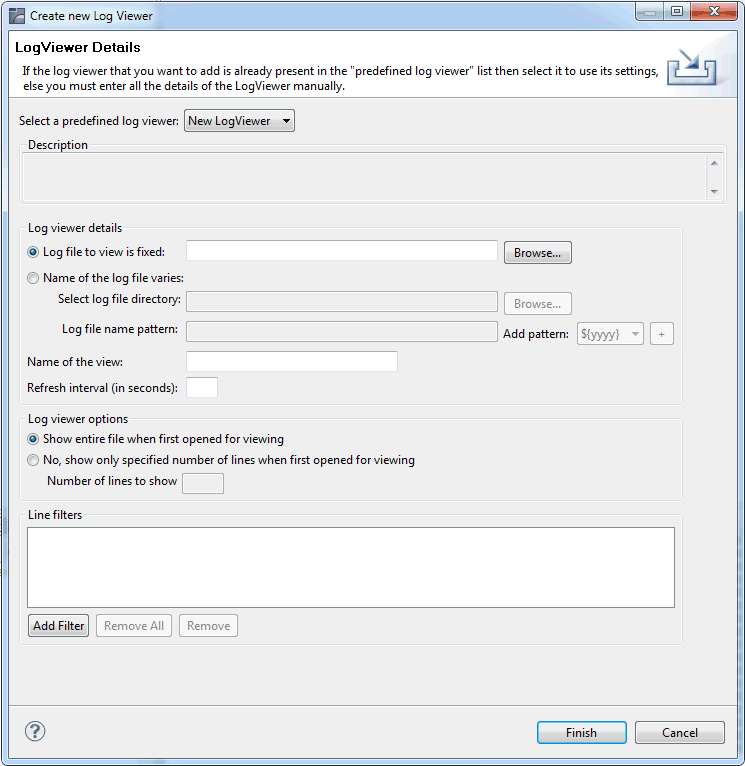Cancel the Create new Log Viewer dialog
This screenshot has width=745, height=766.
pyautogui.click(x=680, y=733)
